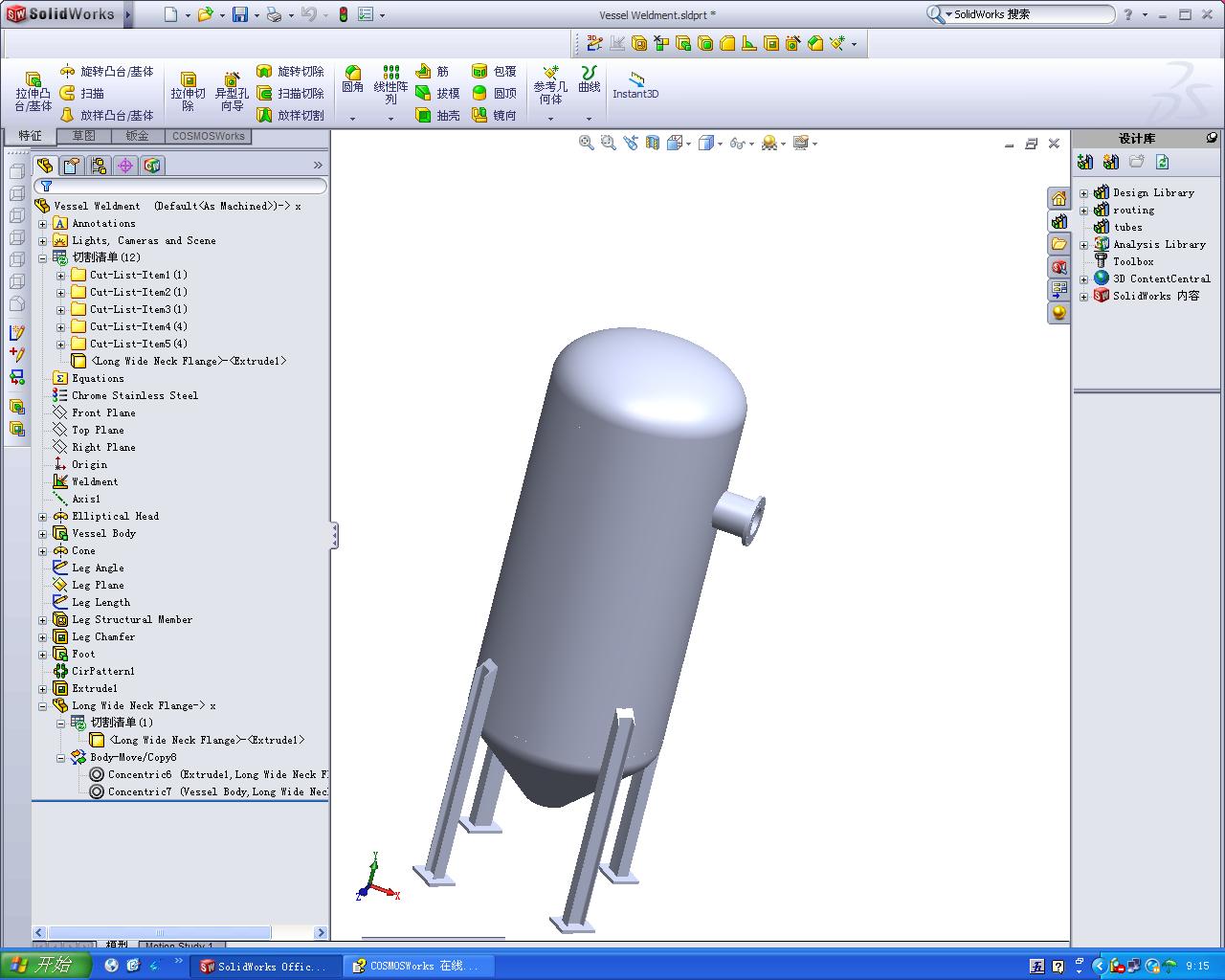
Task: Open the Reference Geometry dropdown arrow
Action: pyautogui.click(x=550, y=119)
